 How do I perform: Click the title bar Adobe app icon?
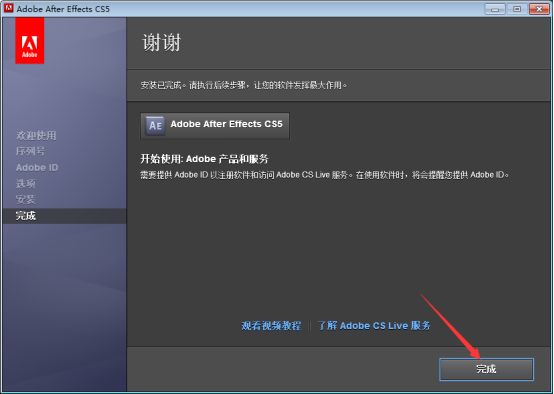pyautogui.click(x=8, y=8)
